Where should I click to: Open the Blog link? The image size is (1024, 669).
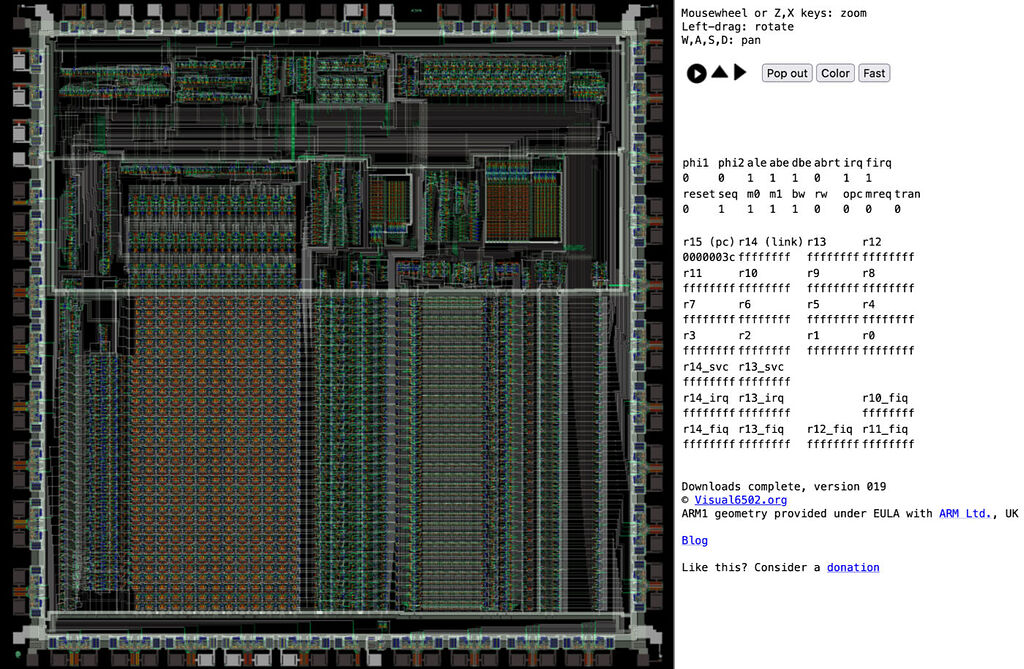pyautogui.click(x=694, y=540)
